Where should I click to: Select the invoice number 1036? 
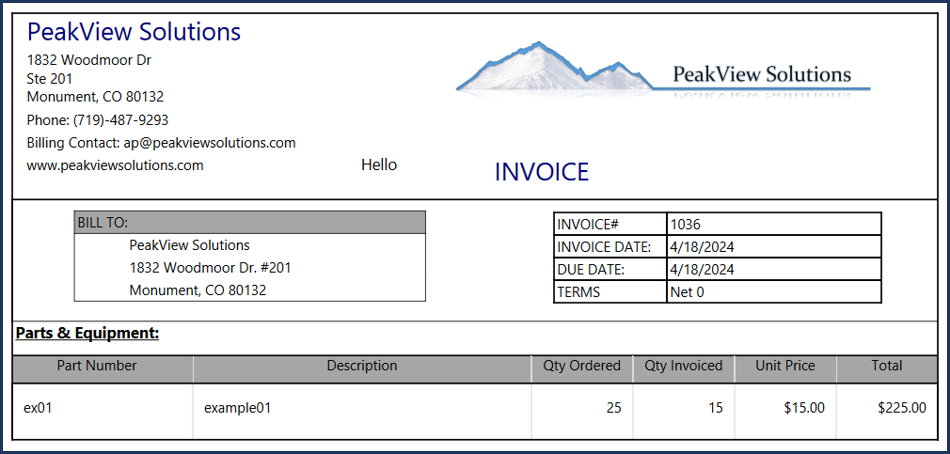[685, 224]
